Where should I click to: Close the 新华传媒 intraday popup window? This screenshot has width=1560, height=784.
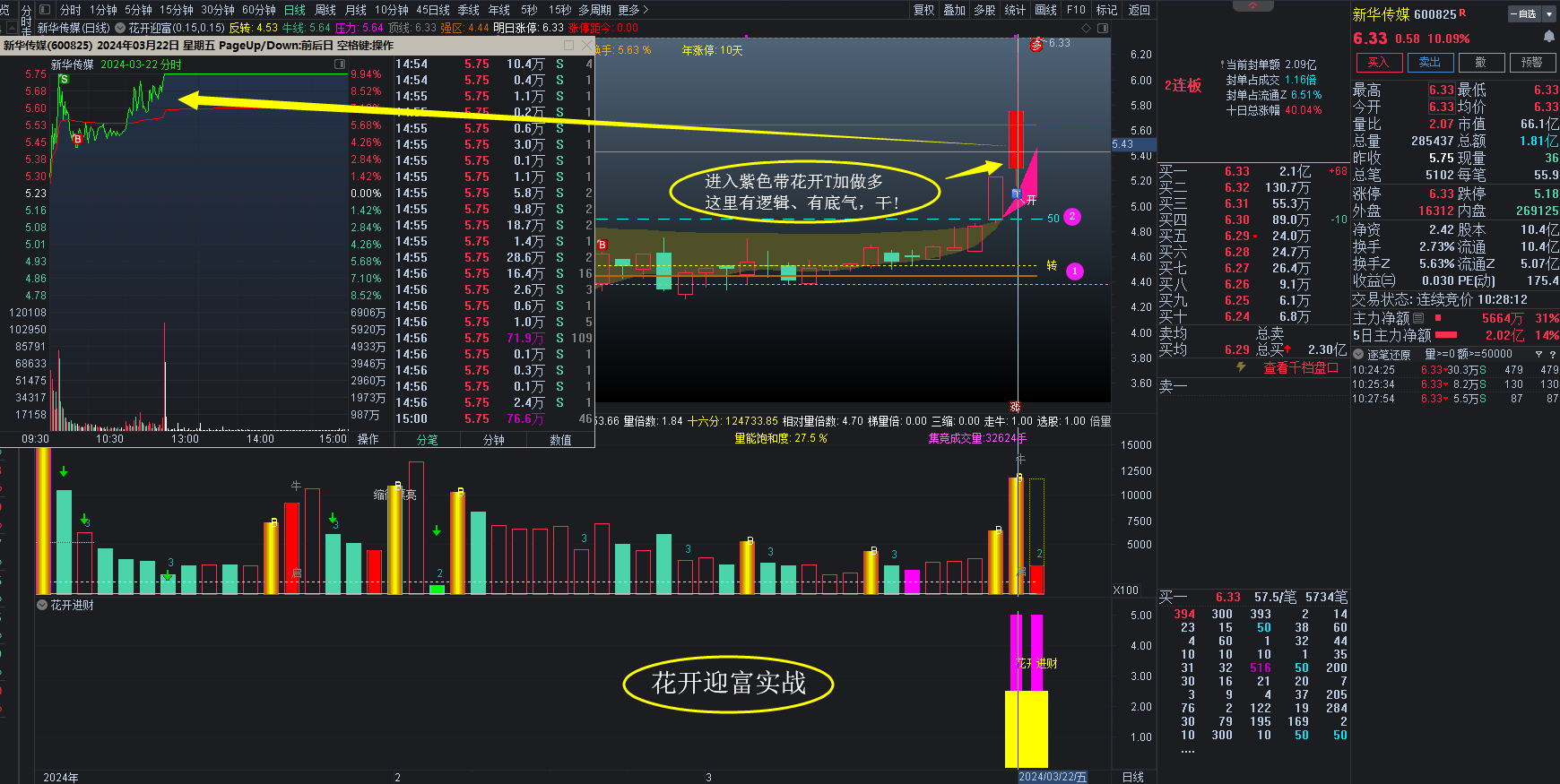tap(586, 45)
